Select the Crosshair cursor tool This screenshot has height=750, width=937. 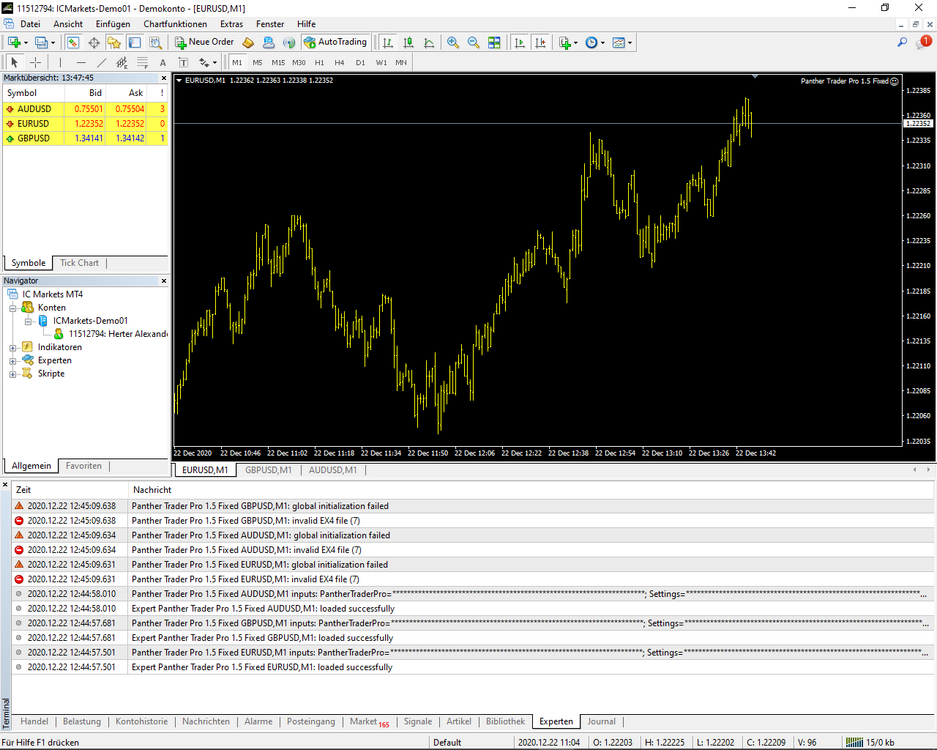(35, 62)
